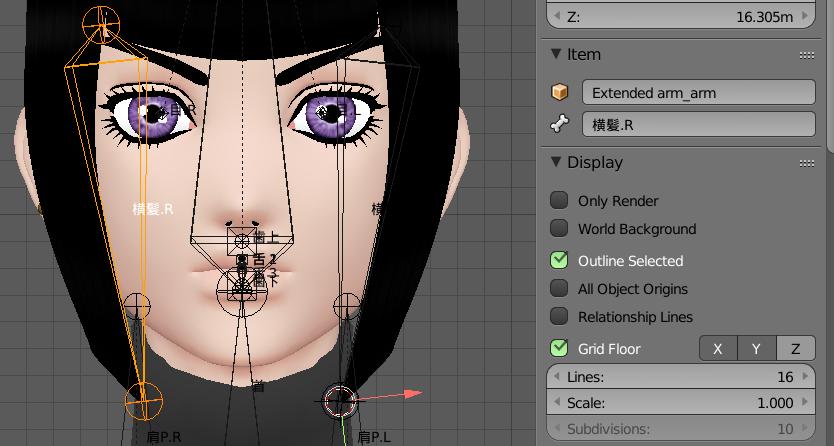This screenshot has height=446, width=834.
Task: Turn off the Grid Floor checkbox
Action: [559, 348]
